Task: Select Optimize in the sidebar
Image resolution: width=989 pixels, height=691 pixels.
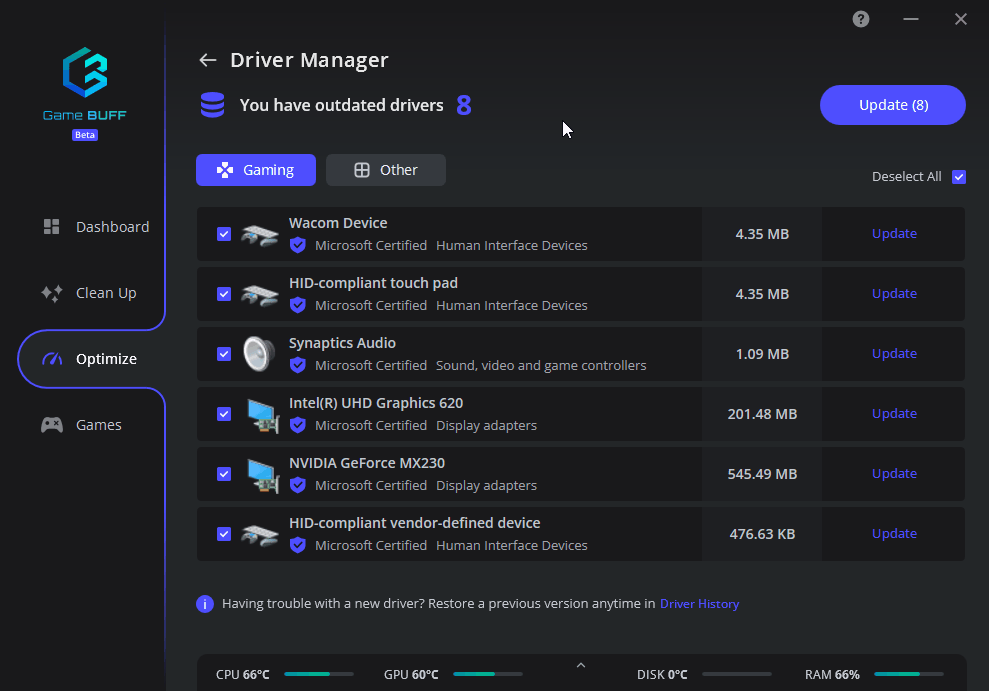Action: (91, 359)
